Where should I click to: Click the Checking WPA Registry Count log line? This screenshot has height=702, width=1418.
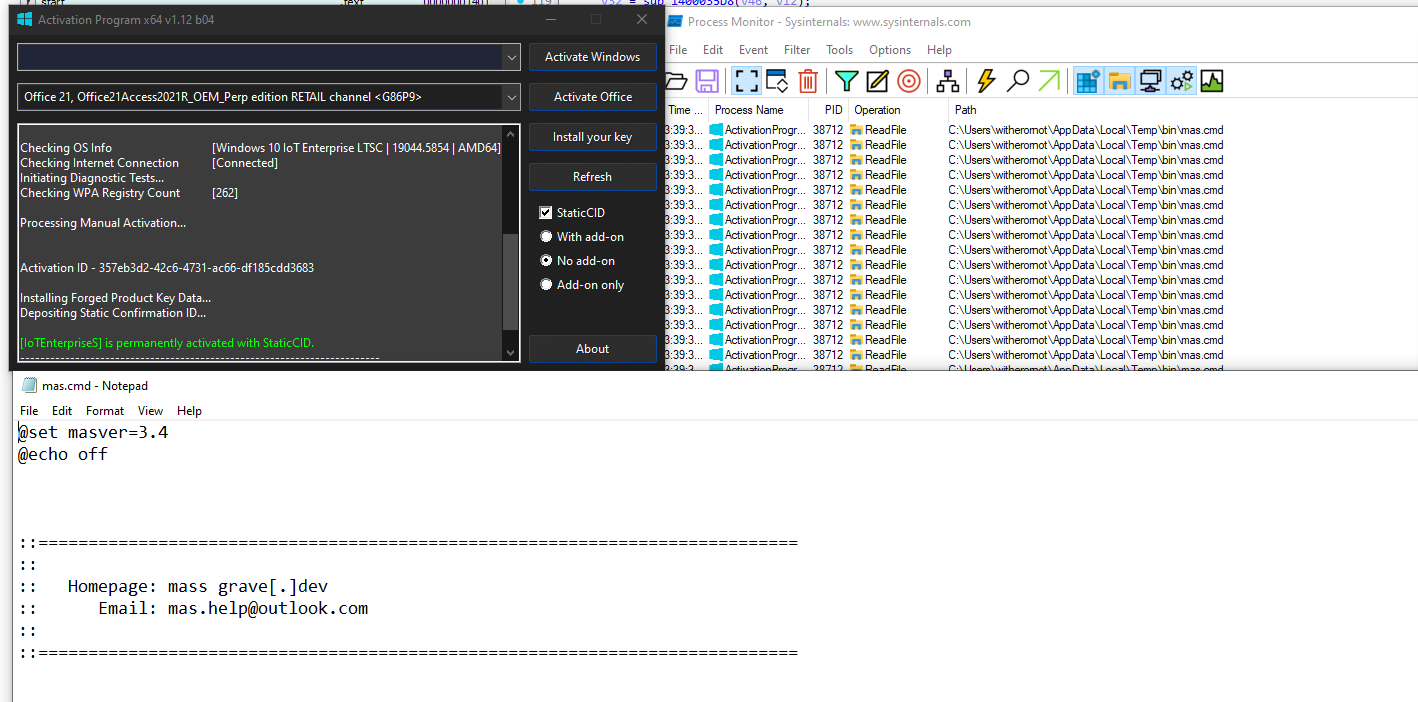(129, 193)
